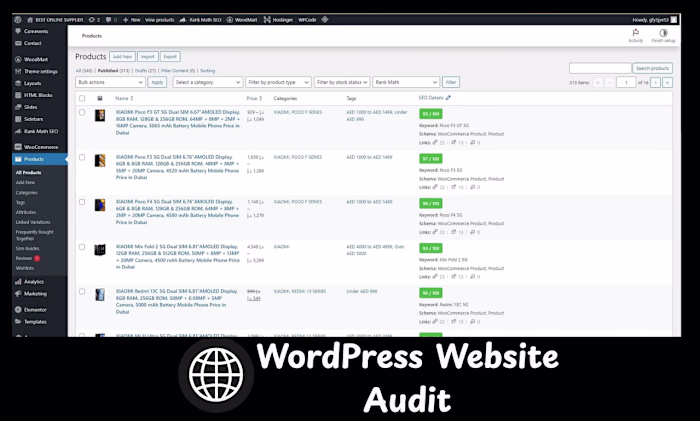This screenshot has width=700, height=421.
Task: Open the Select a category dropdown
Action: point(208,82)
